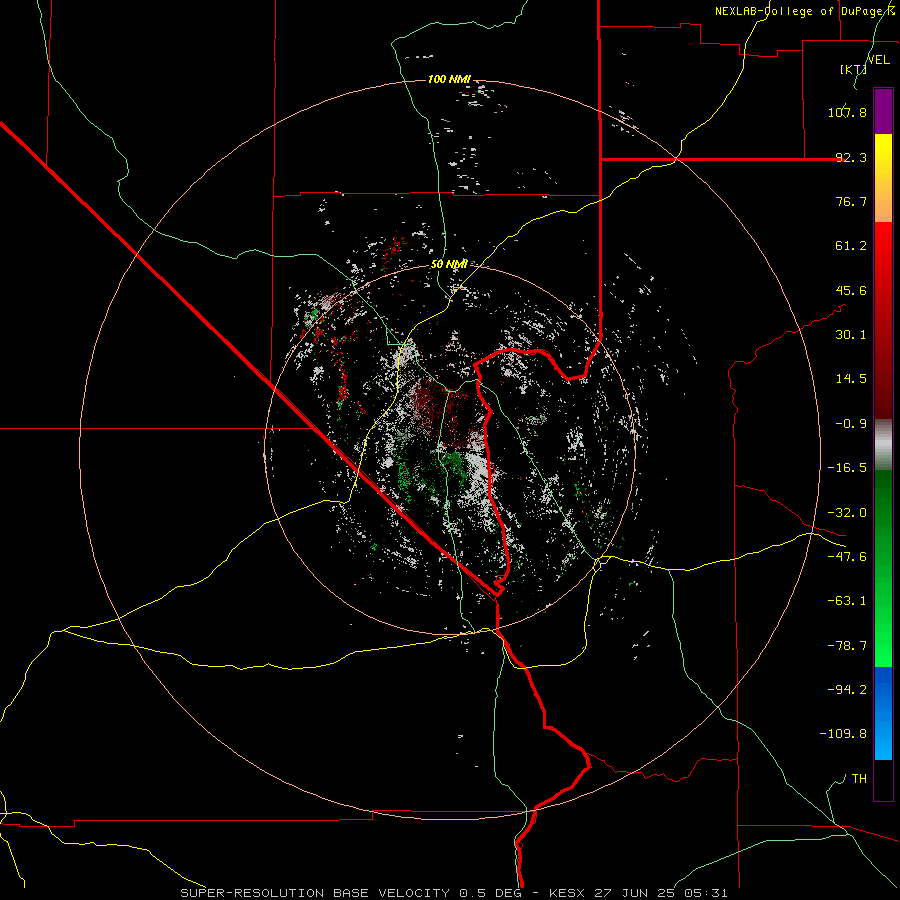Click the -94.2 velocity scale value
This screenshot has width=900, height=900.
click(x=847, y=689)
